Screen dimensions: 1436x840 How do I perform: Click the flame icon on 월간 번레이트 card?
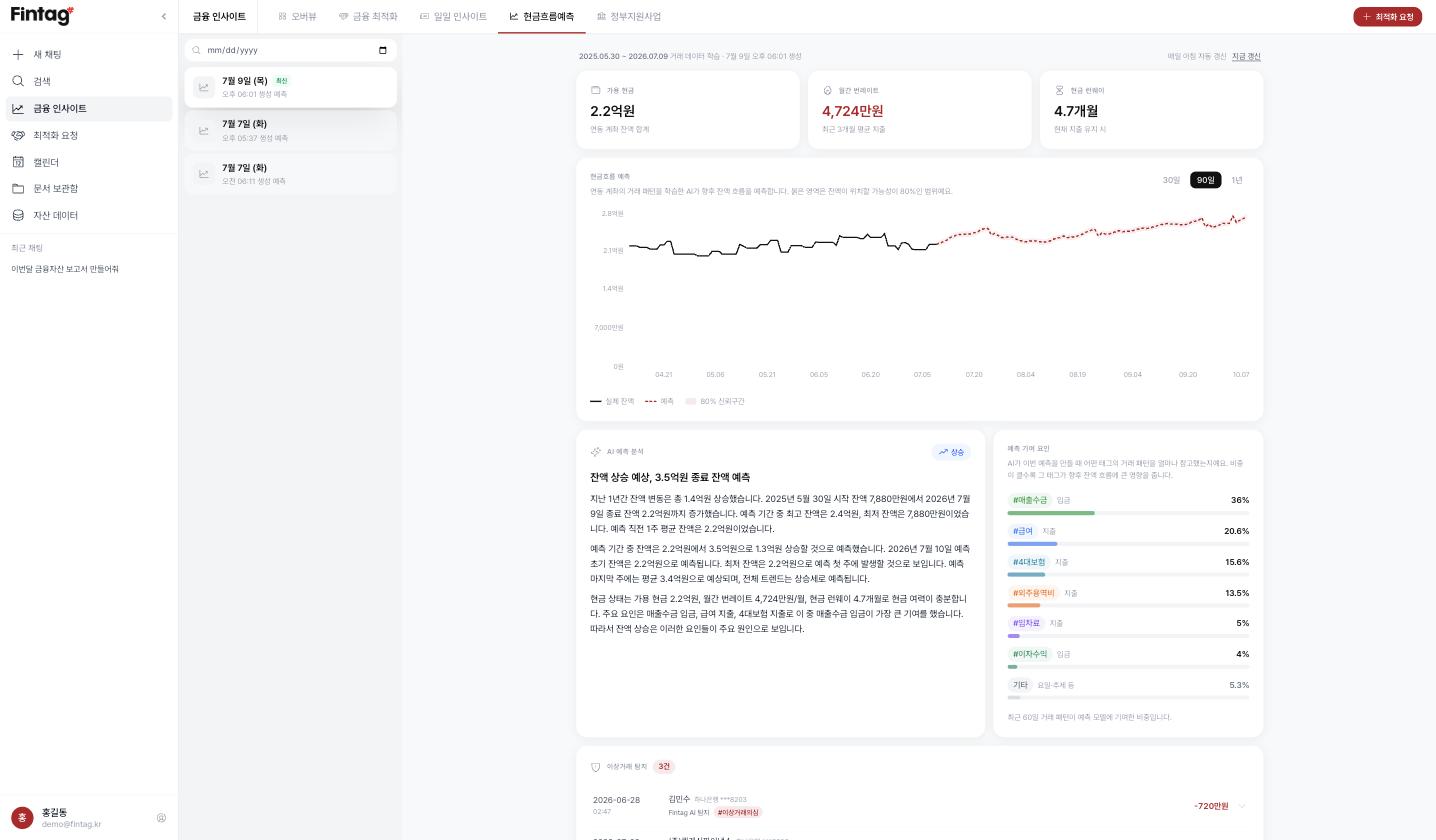coord(827,90)
